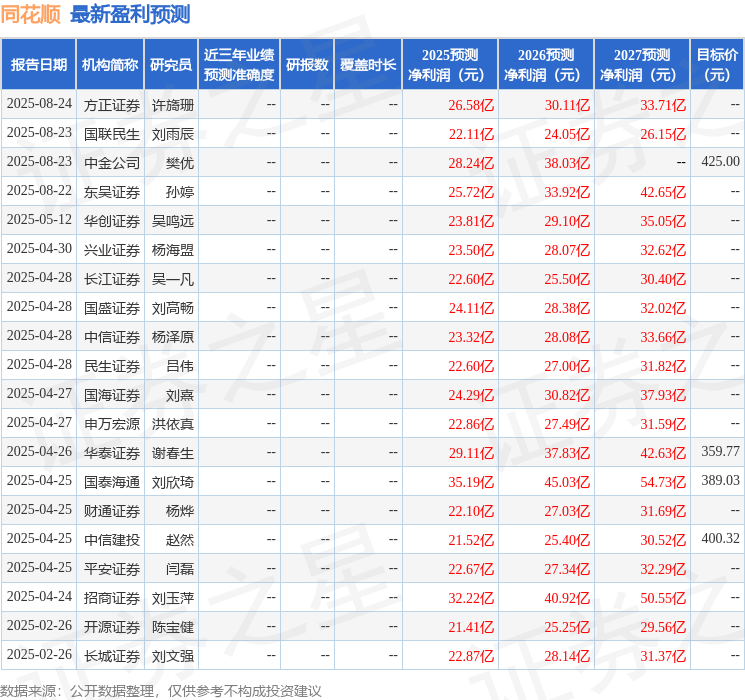The height and width of the screenshot is (700, 745).
Task: Click the 国海证券 institution cell
Action: (x=112, y=395)
